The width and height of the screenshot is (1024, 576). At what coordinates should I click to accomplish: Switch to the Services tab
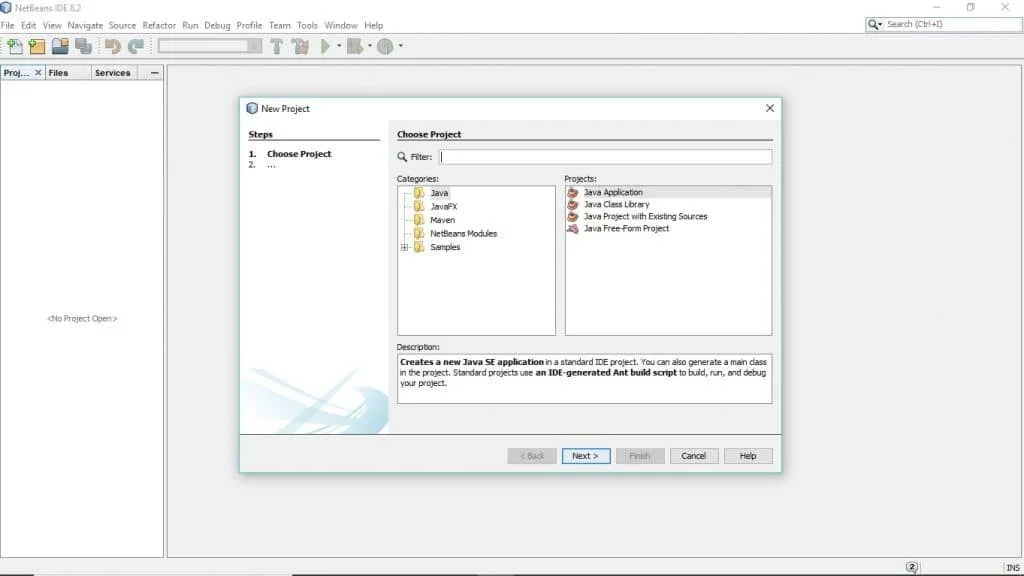point(112,73)
